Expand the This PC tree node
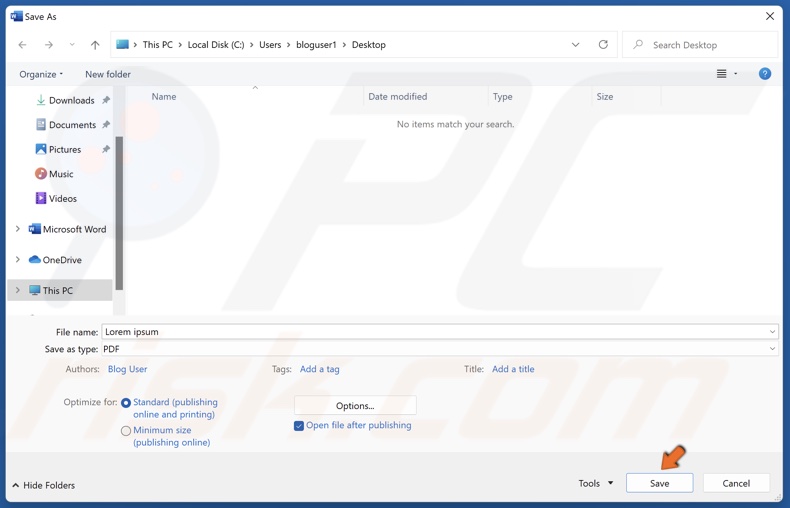The image size is (790, 508). pyautogui.click(x=18, y=290)
